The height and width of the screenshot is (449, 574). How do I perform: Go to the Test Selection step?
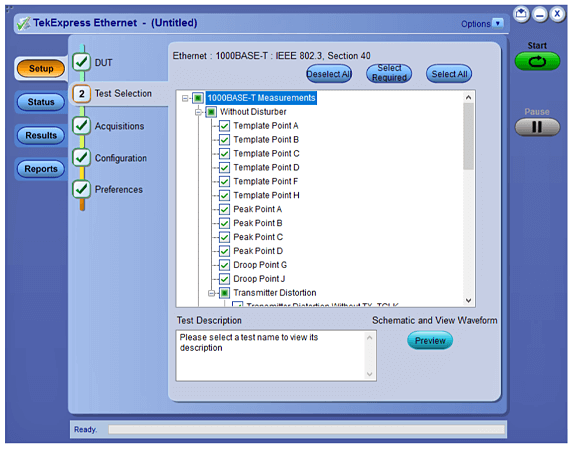[x=123, y=94]
